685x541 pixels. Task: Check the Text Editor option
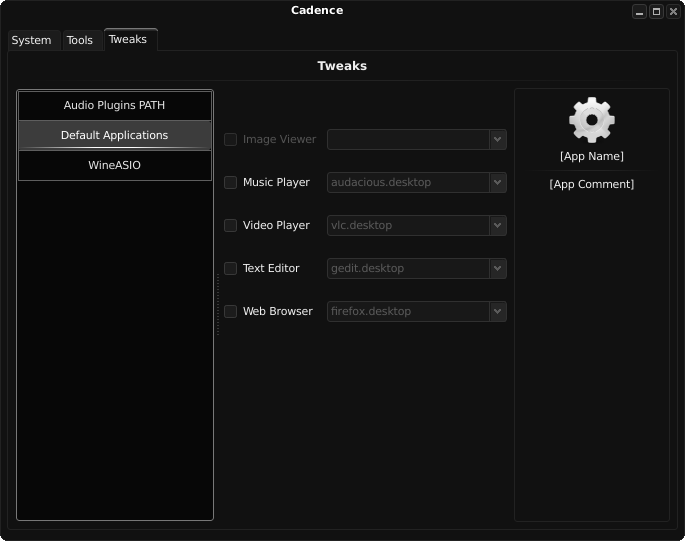click(x=230, y=268)
